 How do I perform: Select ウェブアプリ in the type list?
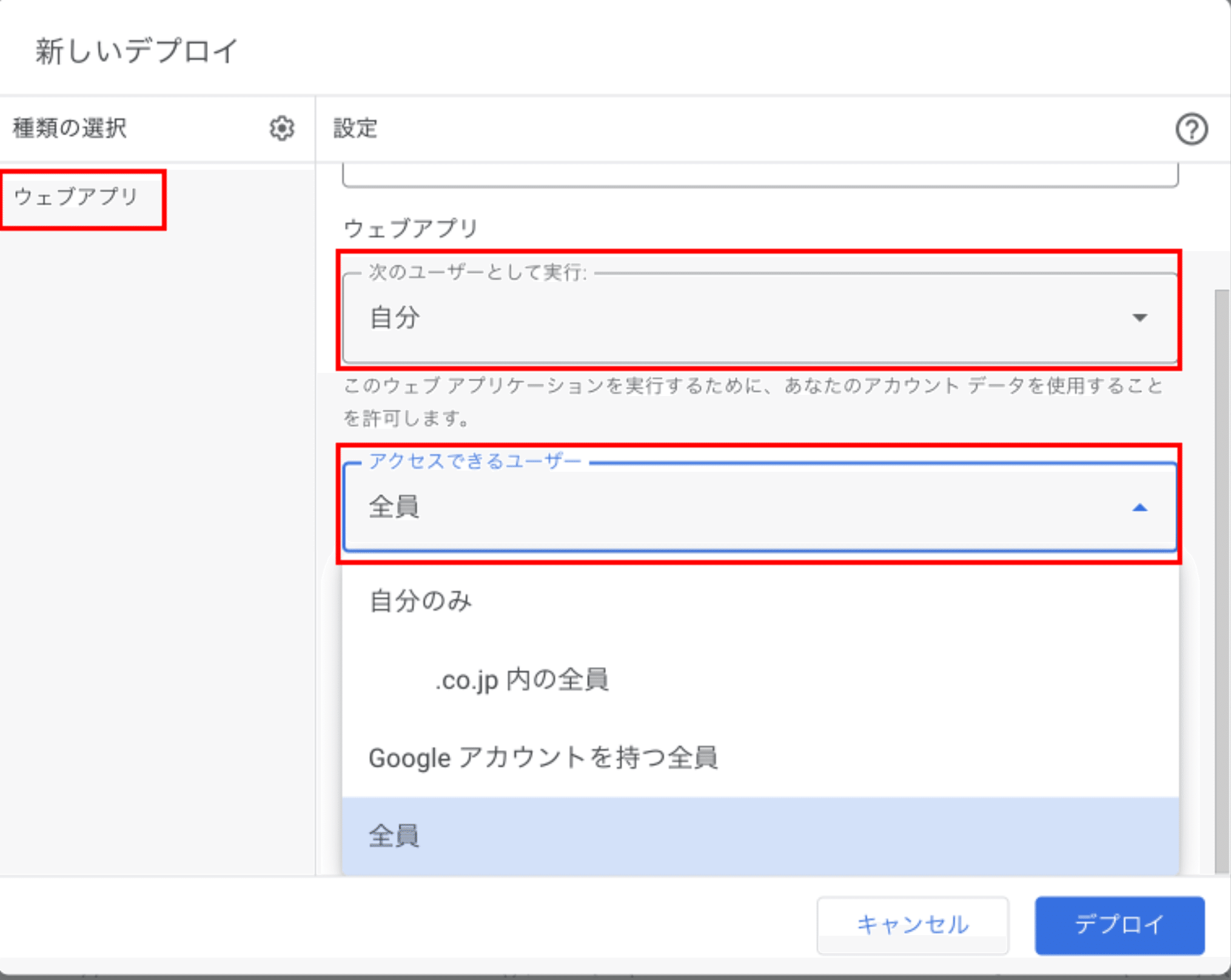coord(76,197)
